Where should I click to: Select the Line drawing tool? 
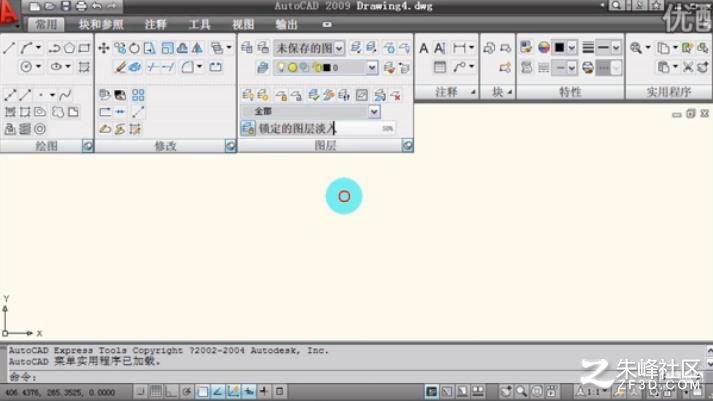coord(9,48)
